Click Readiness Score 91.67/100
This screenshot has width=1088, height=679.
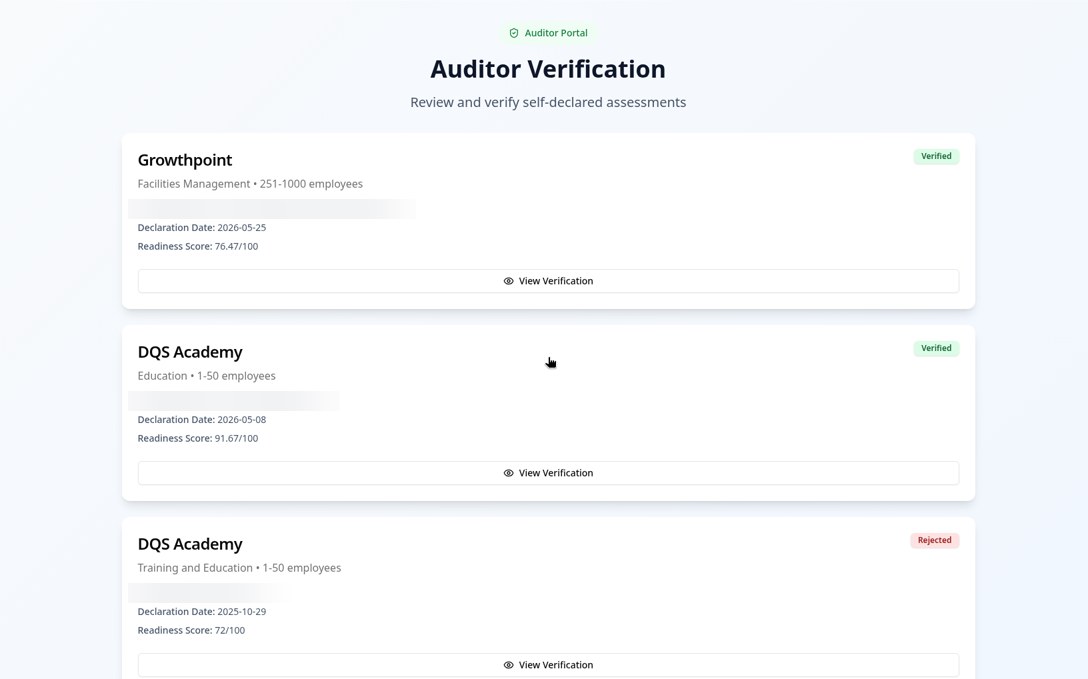197,438
